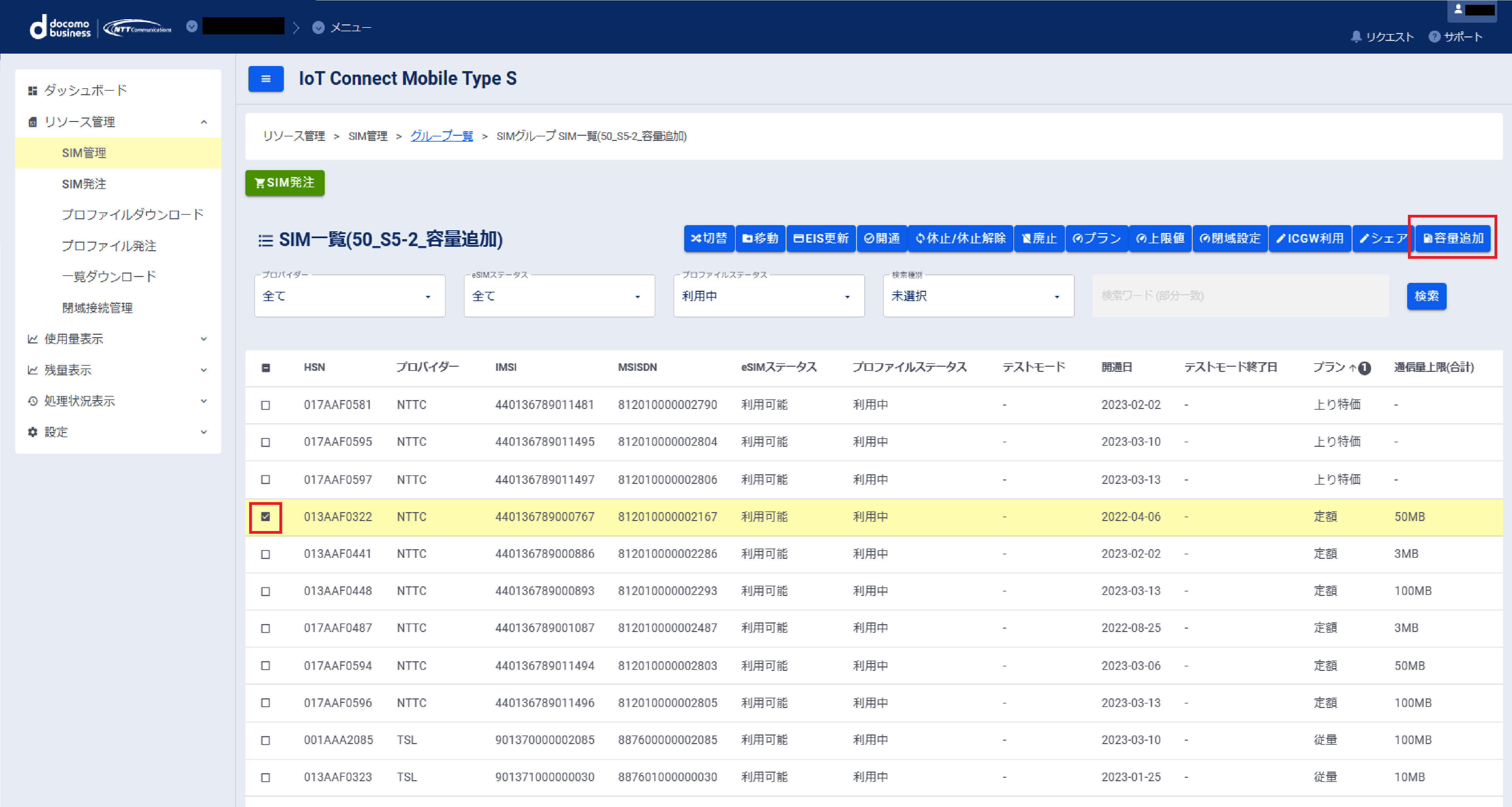The width and height of the screenshot is (1512, 807).
Task: Check the row 017AAF0581 checkbox
Action: (265, 405)
